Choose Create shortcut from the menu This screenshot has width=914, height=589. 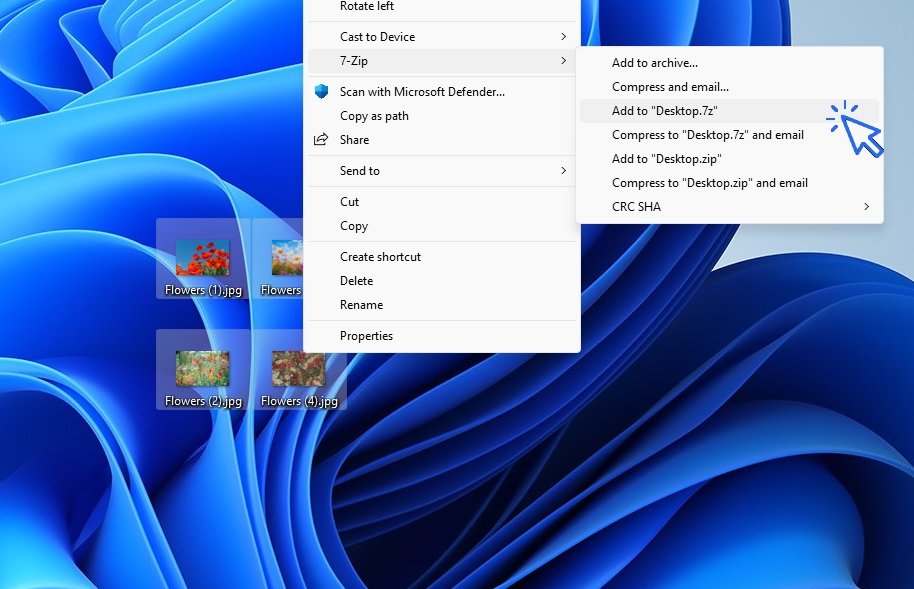380,257
